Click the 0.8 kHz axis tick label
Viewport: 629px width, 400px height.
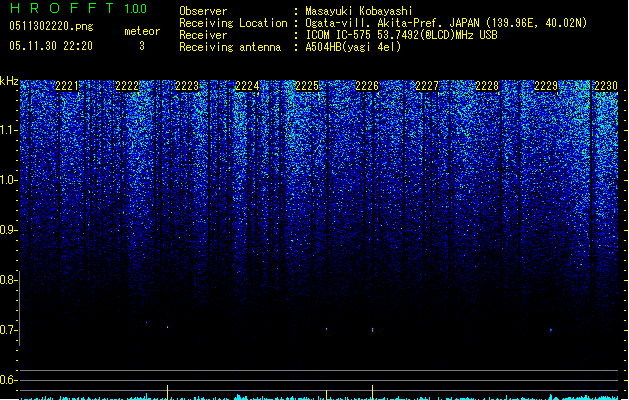pyautogui.click(x=9, y=280)
